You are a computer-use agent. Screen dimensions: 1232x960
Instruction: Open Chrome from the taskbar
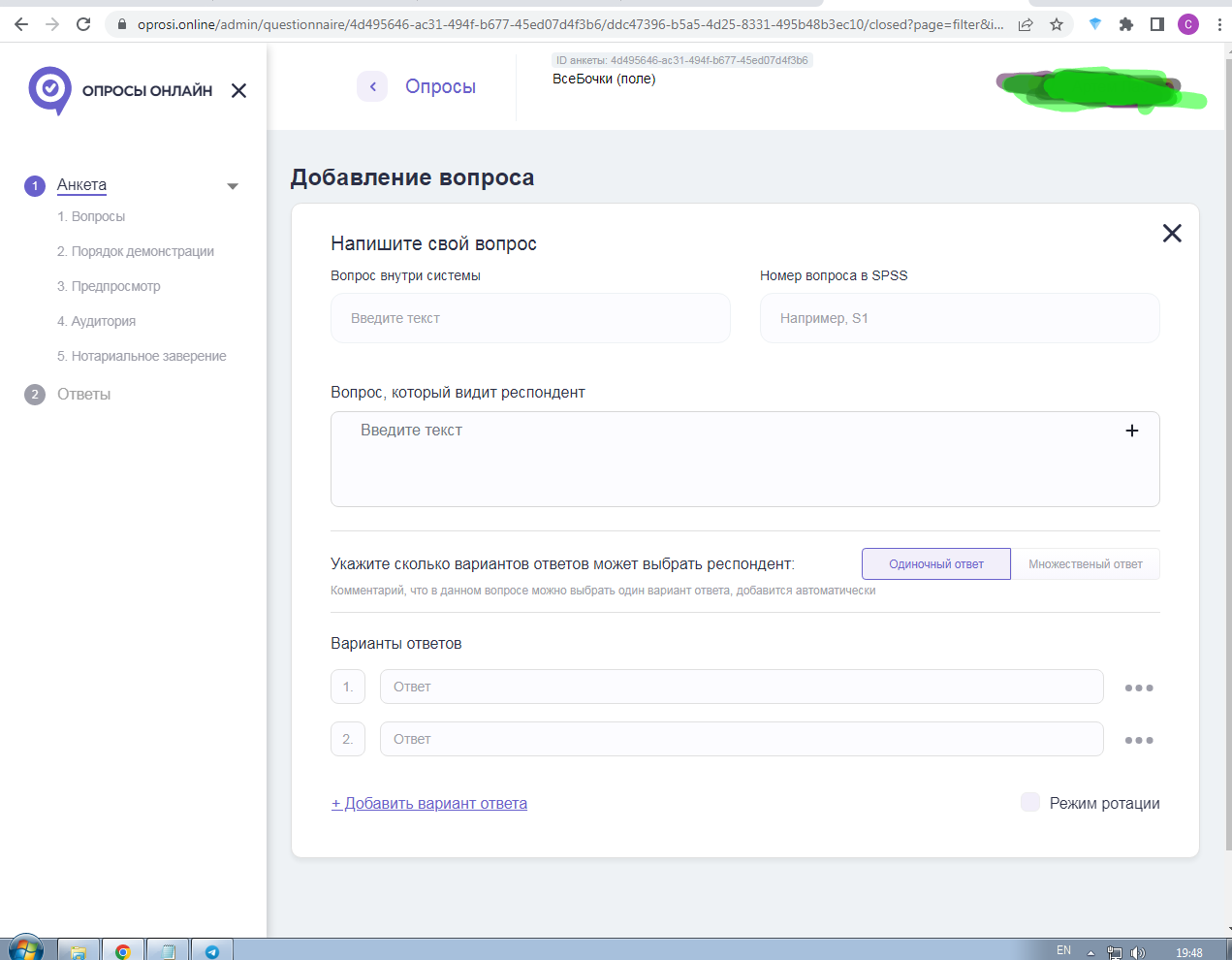tap(123, 950)
